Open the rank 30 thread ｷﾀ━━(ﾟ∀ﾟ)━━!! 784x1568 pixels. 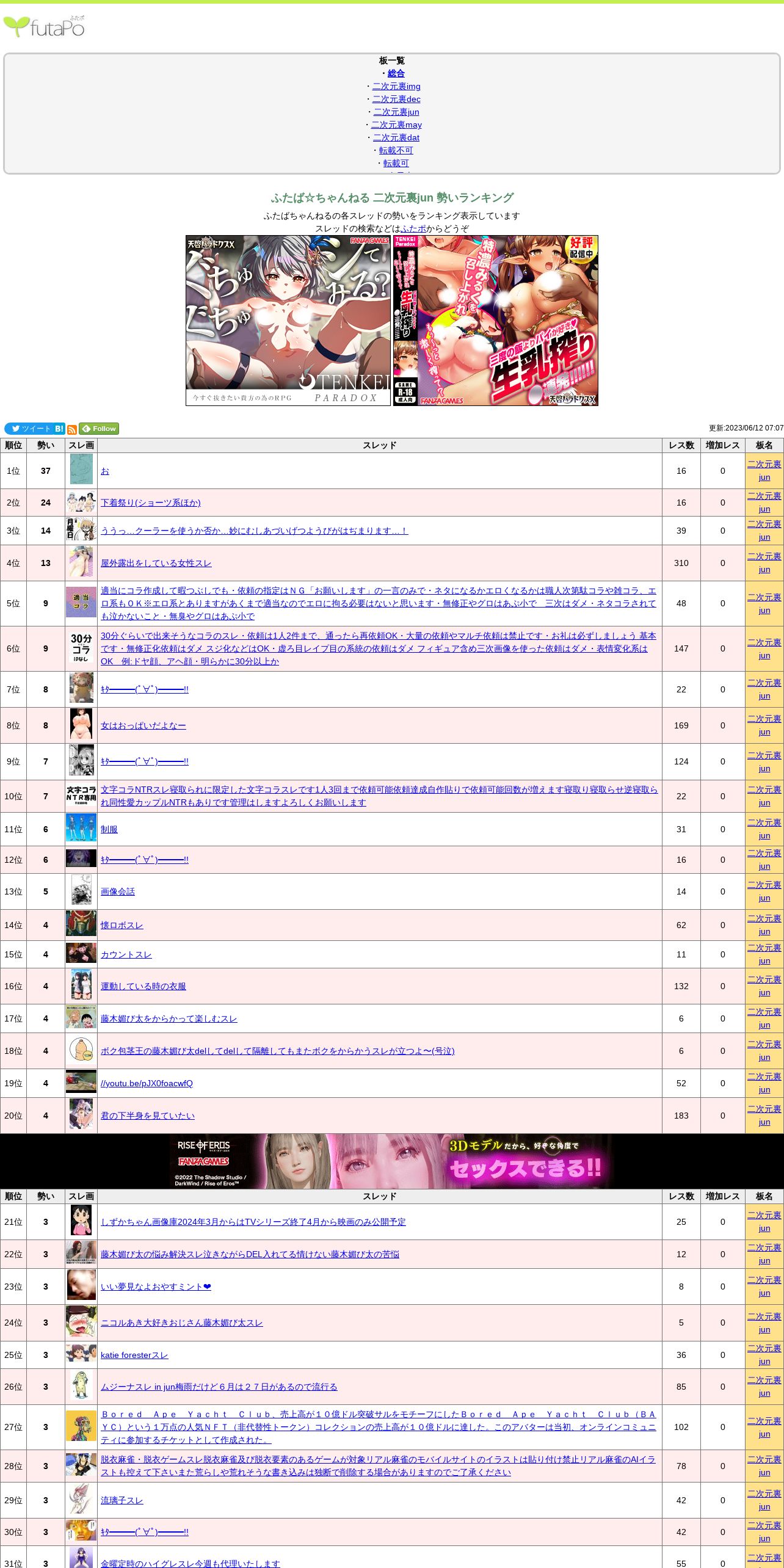click(145, 1532)
